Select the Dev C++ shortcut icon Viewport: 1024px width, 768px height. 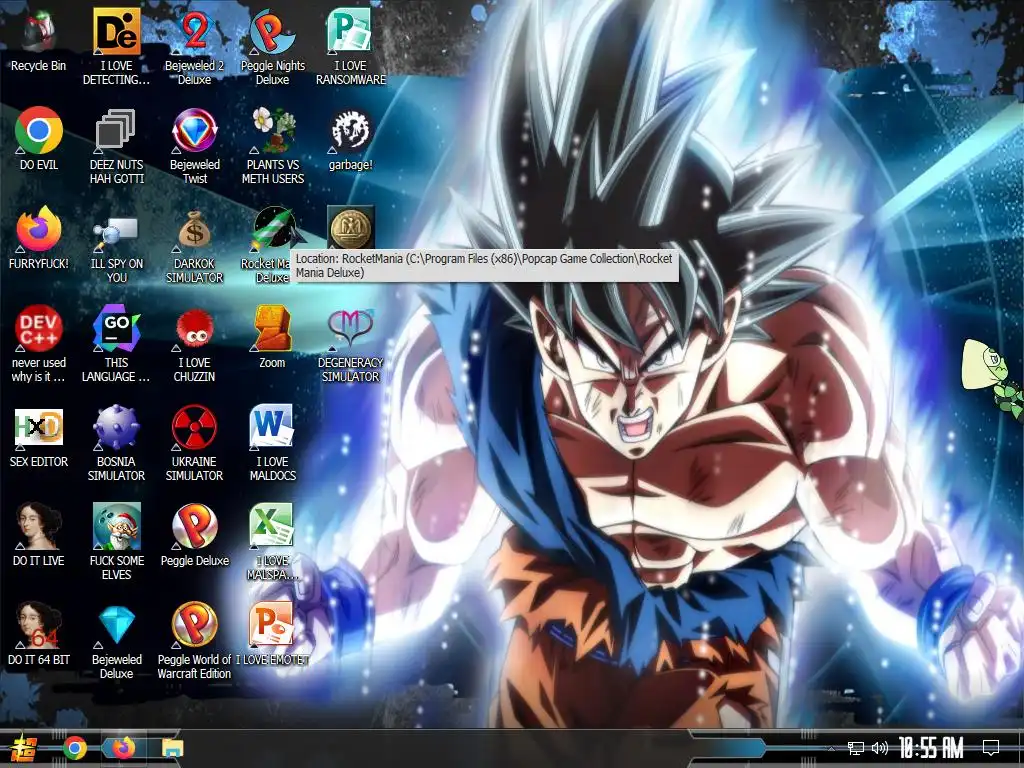39,328
